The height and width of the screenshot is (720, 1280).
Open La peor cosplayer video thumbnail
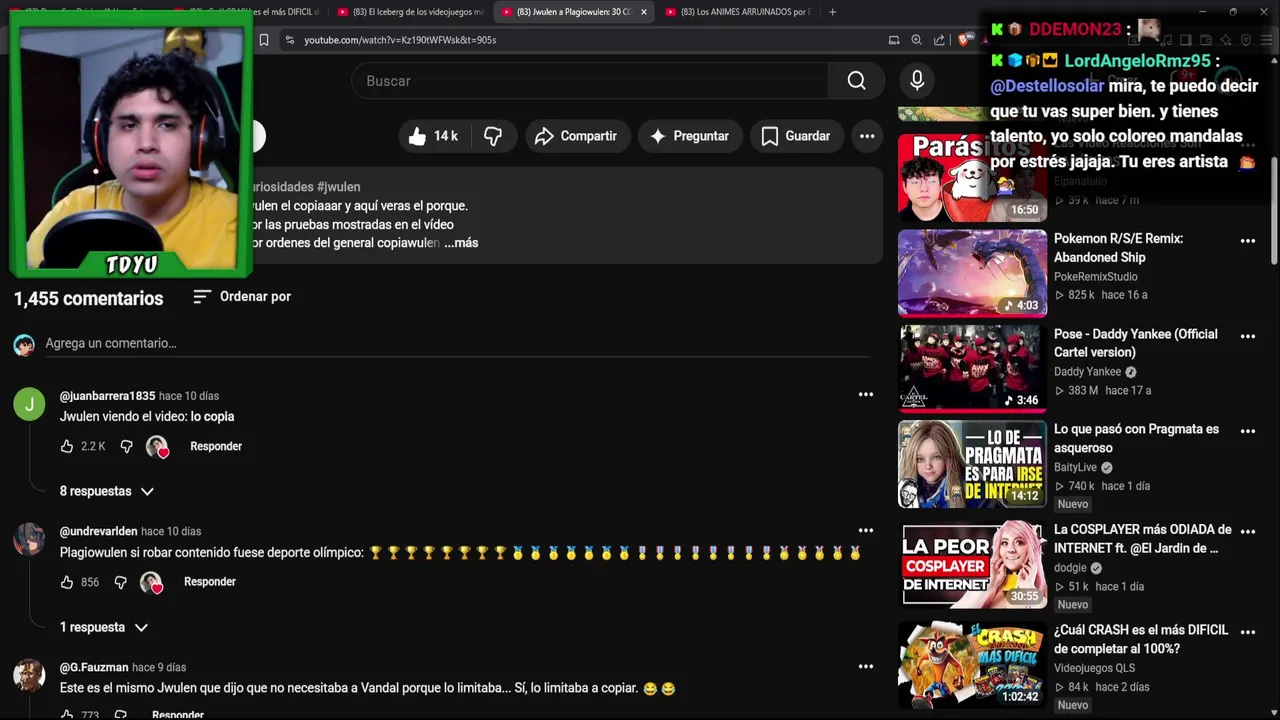click(972, 564)
